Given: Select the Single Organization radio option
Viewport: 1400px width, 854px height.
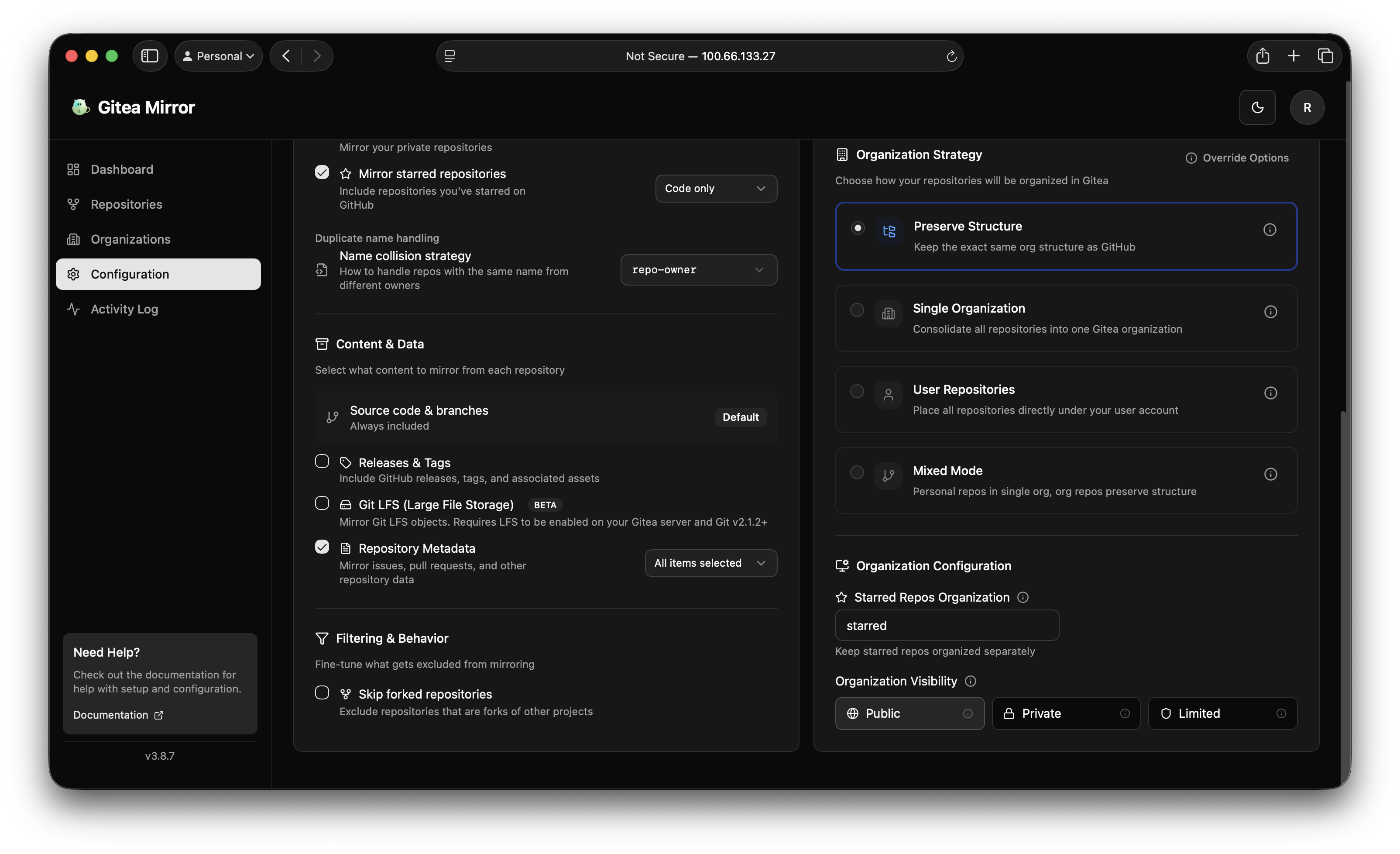Looking at the screenshot, I should [857, 310].
